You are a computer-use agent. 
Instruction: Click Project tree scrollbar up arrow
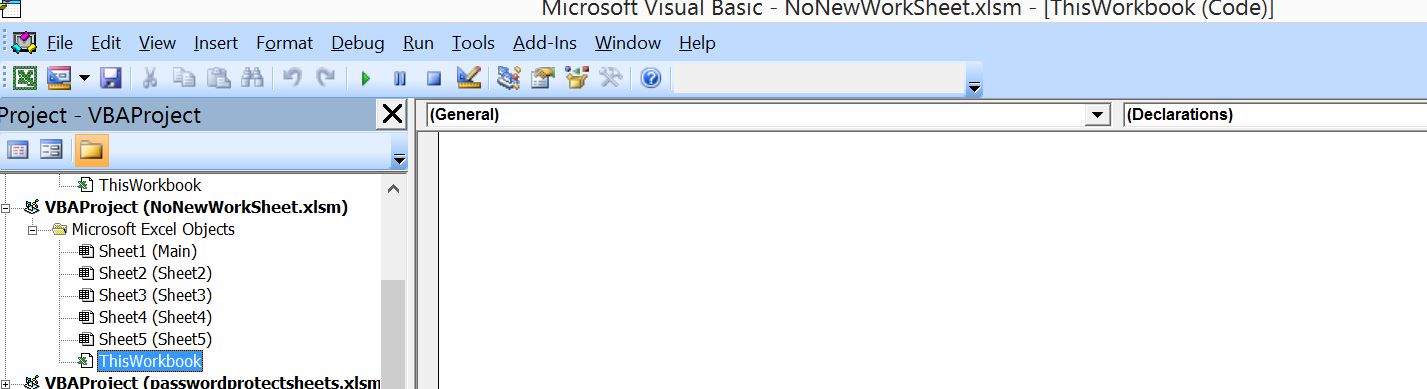[392, 188]
